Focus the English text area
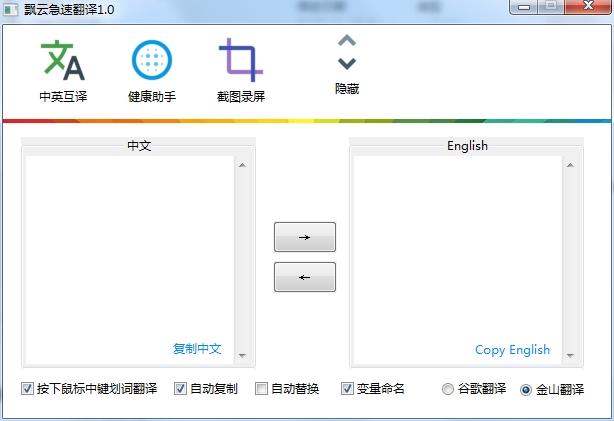The width and height of the screenshot is (614, 421). pos(458,260)
